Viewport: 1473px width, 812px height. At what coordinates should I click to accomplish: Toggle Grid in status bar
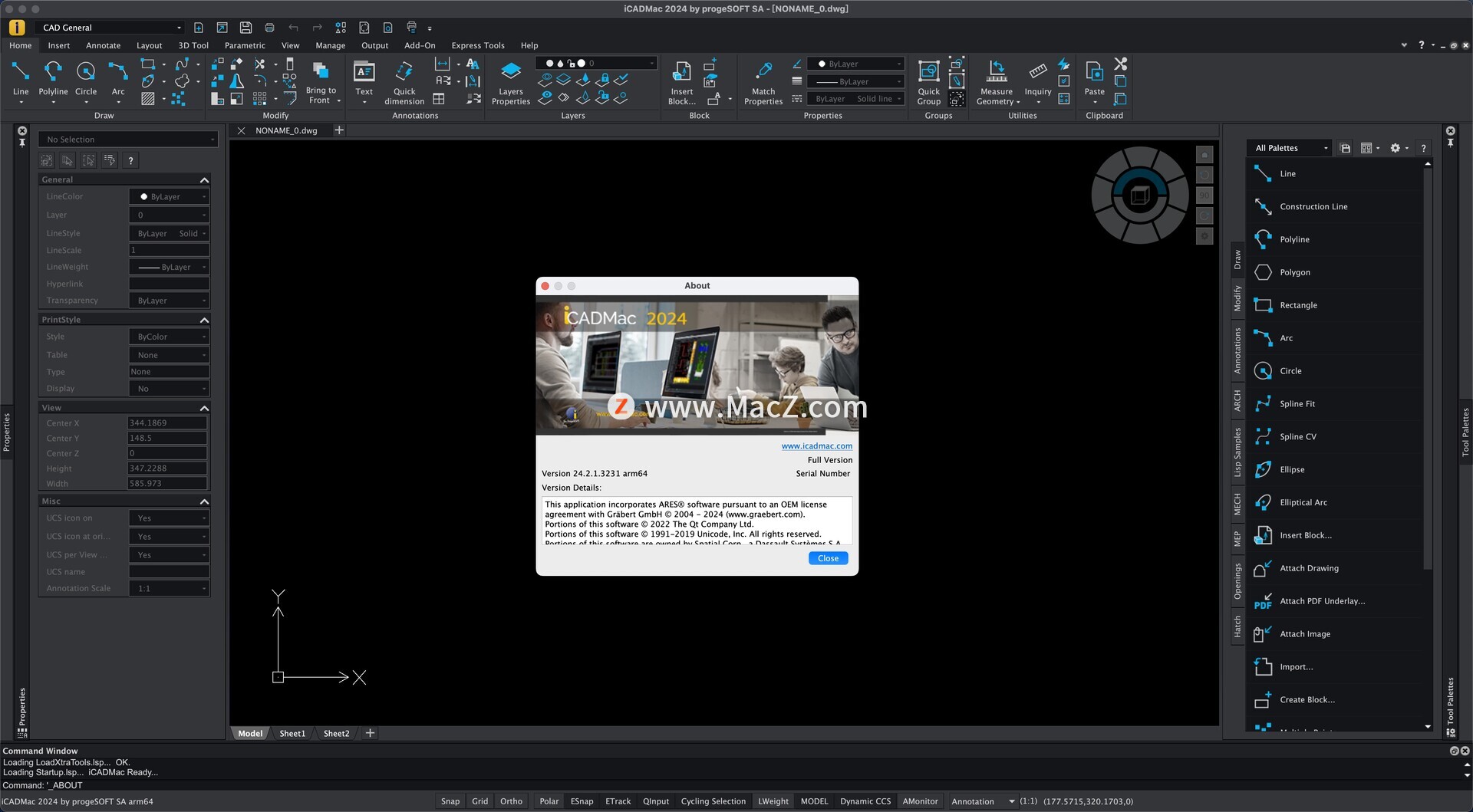[479, 801]
